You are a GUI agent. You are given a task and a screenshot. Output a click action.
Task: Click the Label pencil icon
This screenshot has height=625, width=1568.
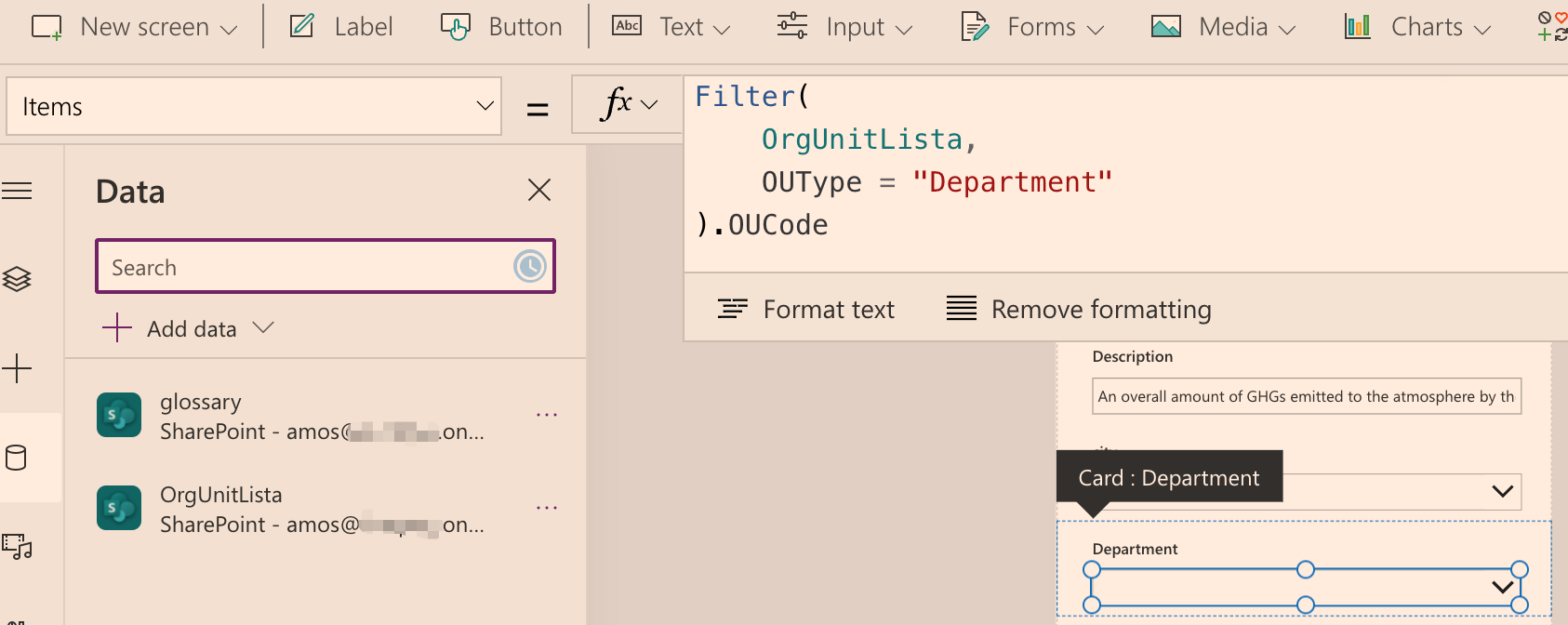(x=302, y=26)
